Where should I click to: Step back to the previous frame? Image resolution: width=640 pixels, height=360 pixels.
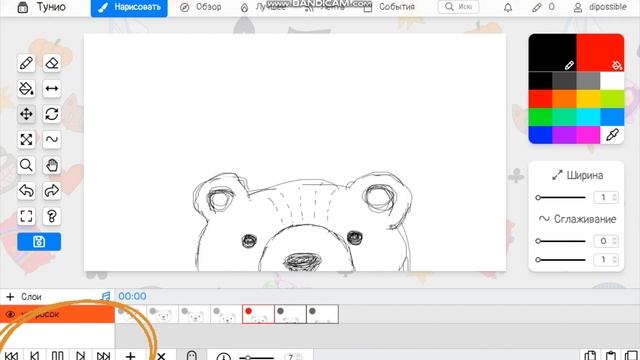coord(35,356)
